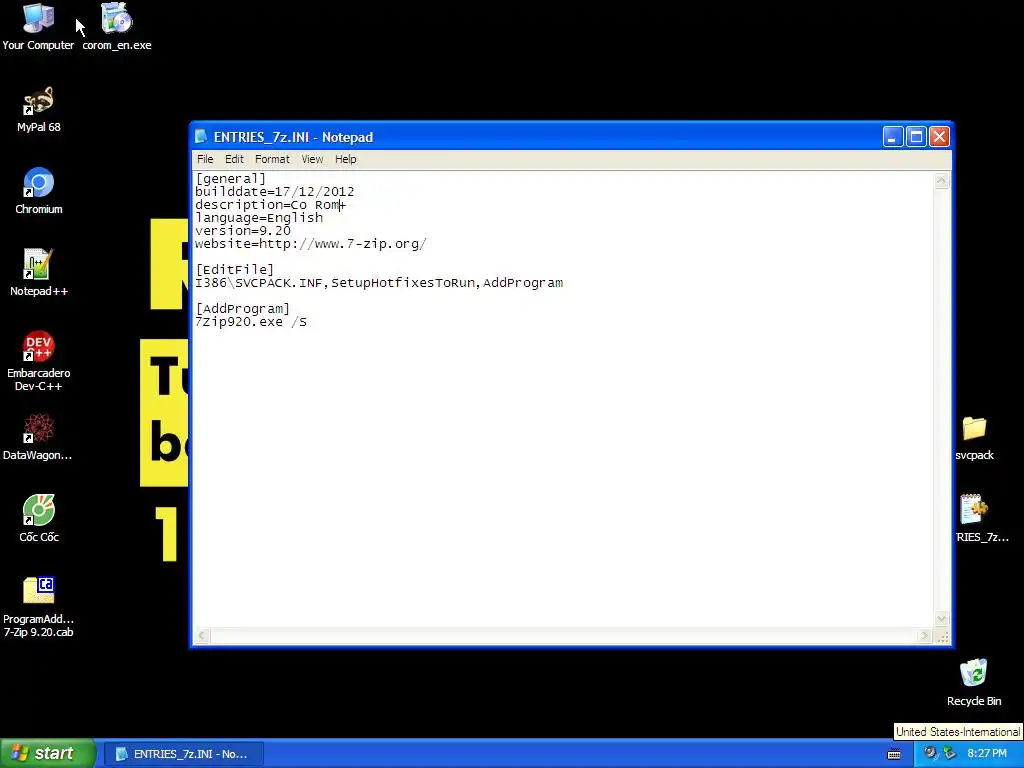Select the Recycle Bin icon
The image size is (1024, 768).
(974, 683)
